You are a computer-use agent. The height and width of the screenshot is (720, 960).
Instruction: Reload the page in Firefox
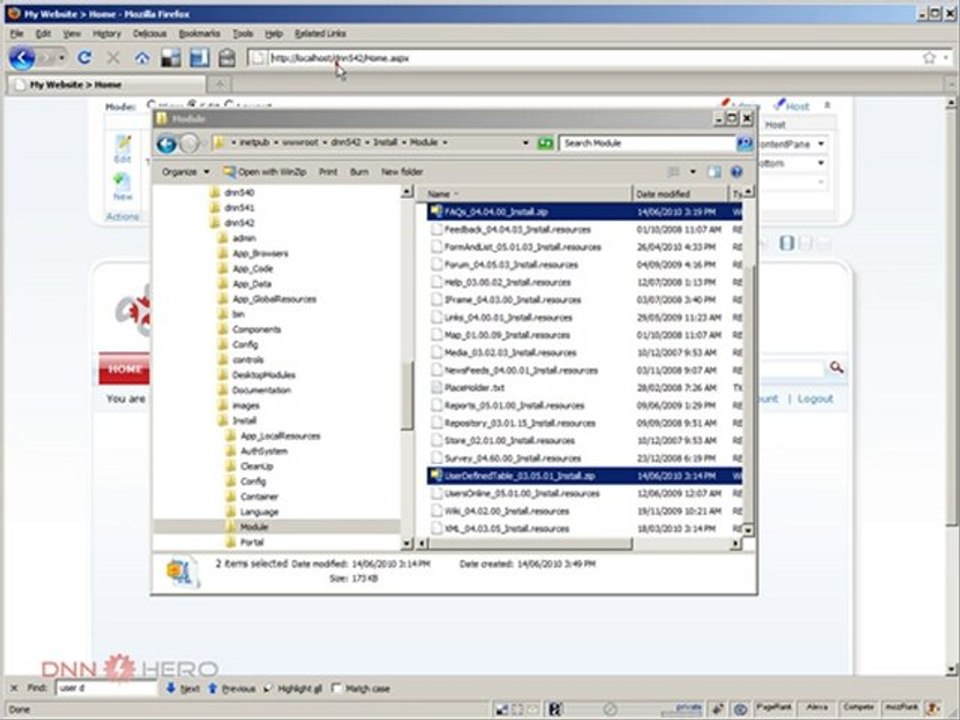pyautogui.click(x=84, y=58)
